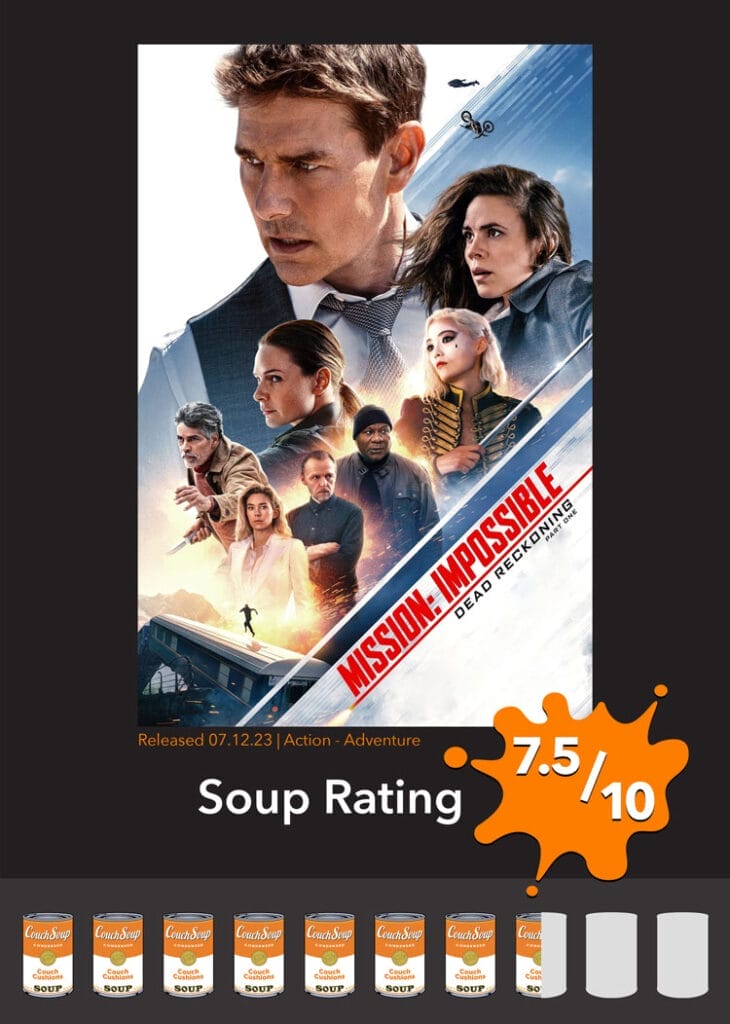Click the fifth Couch Soup can icon

329,954
